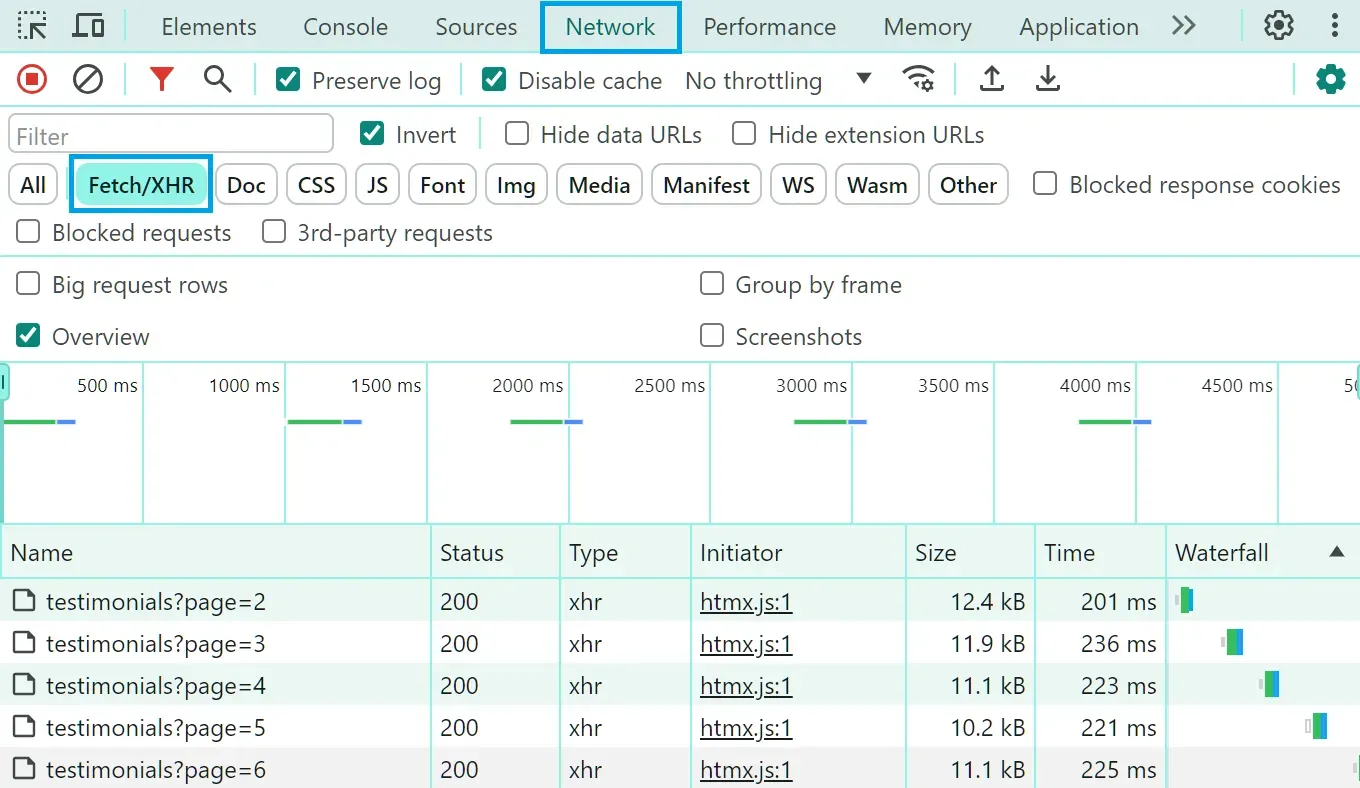This screenshot has width=1360, height=788.
Task: Uncheck Preserve log
Action: click(x=289, y=80)
